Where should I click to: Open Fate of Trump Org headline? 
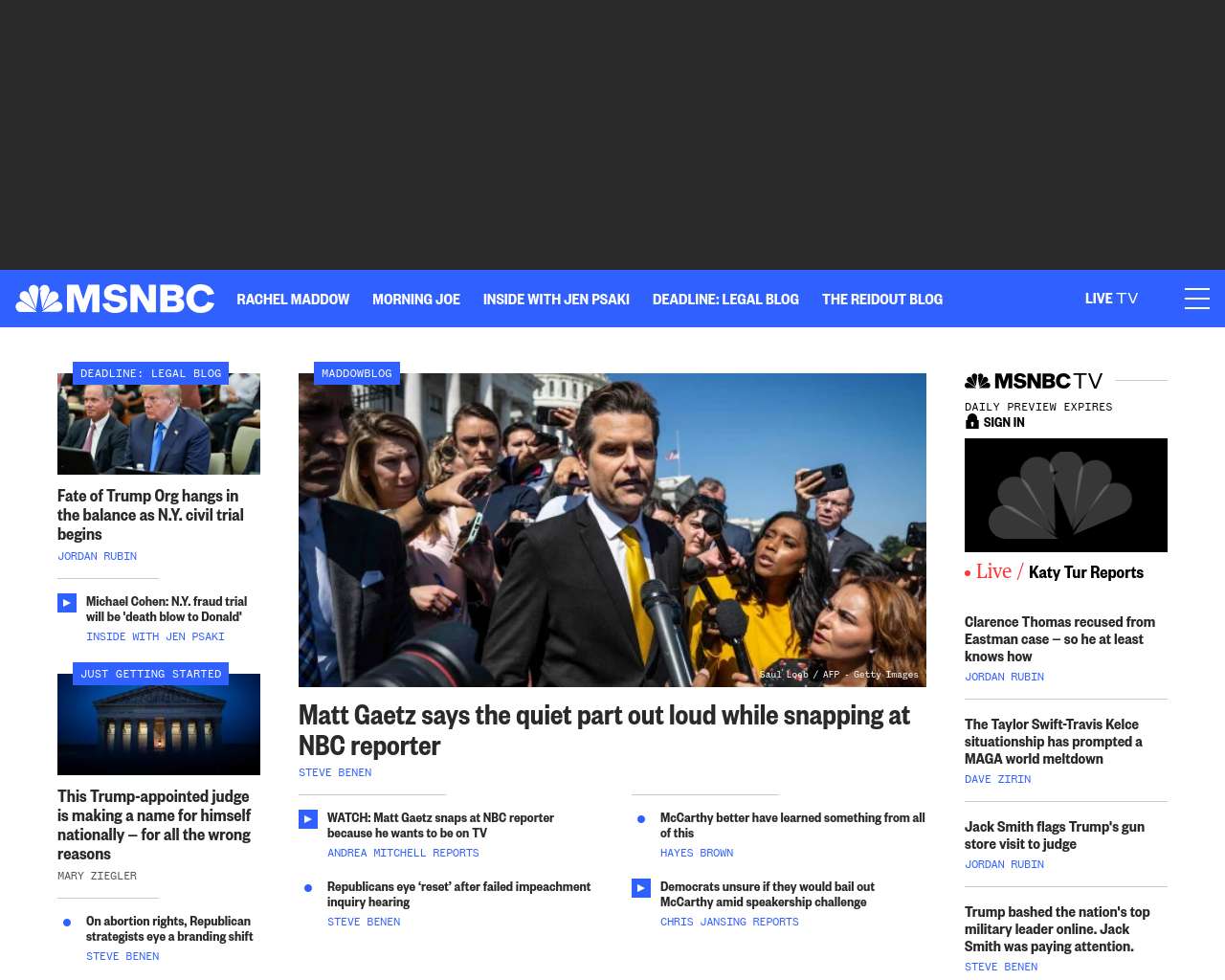(150, 515)
